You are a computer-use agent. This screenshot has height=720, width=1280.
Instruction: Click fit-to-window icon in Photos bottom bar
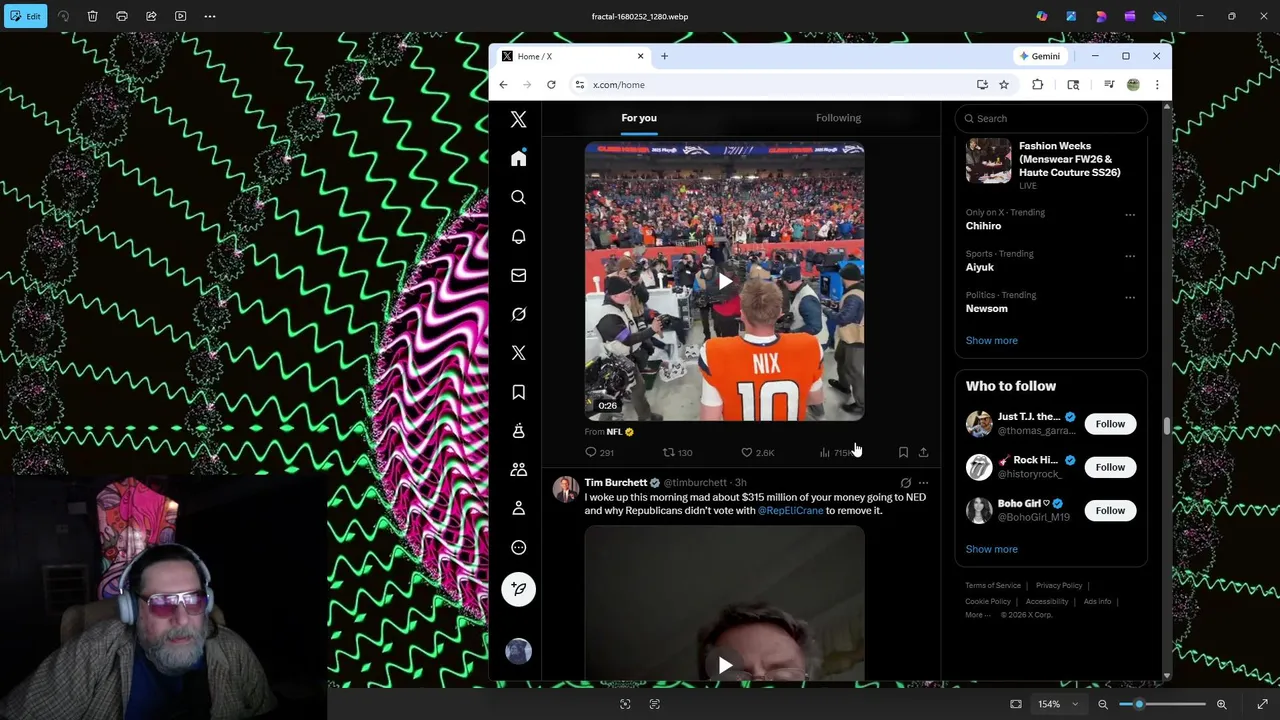[x=1016, y=704]
